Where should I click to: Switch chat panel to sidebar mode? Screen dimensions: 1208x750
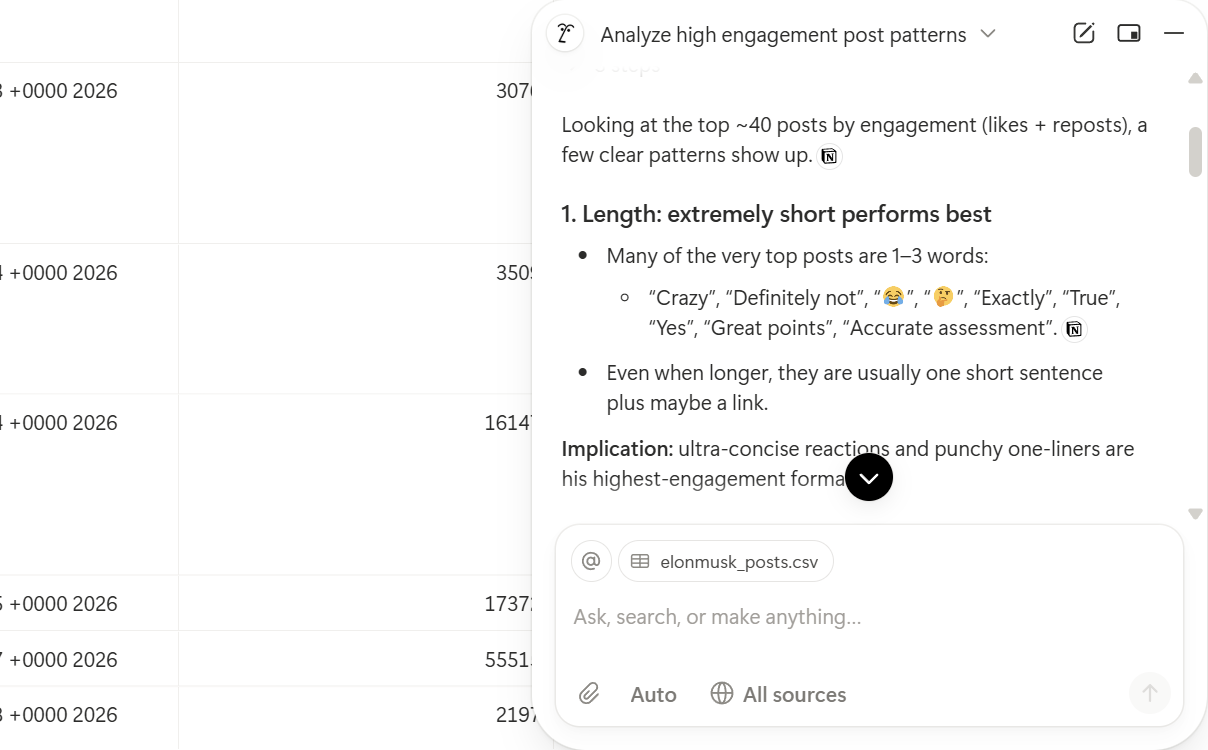[x=1129, y=33]
